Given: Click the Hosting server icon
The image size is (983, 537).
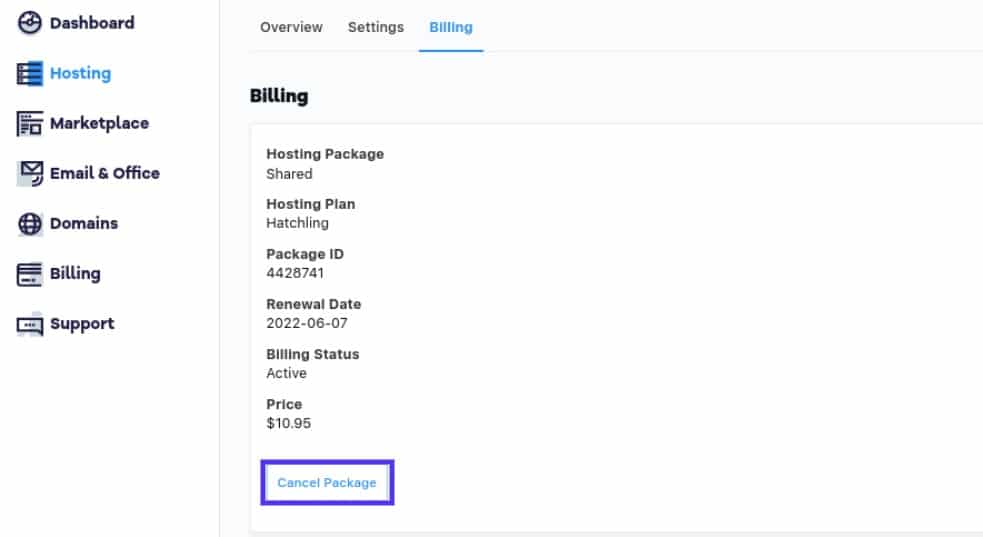Looking at the screenshot, I should click(30, 74).
